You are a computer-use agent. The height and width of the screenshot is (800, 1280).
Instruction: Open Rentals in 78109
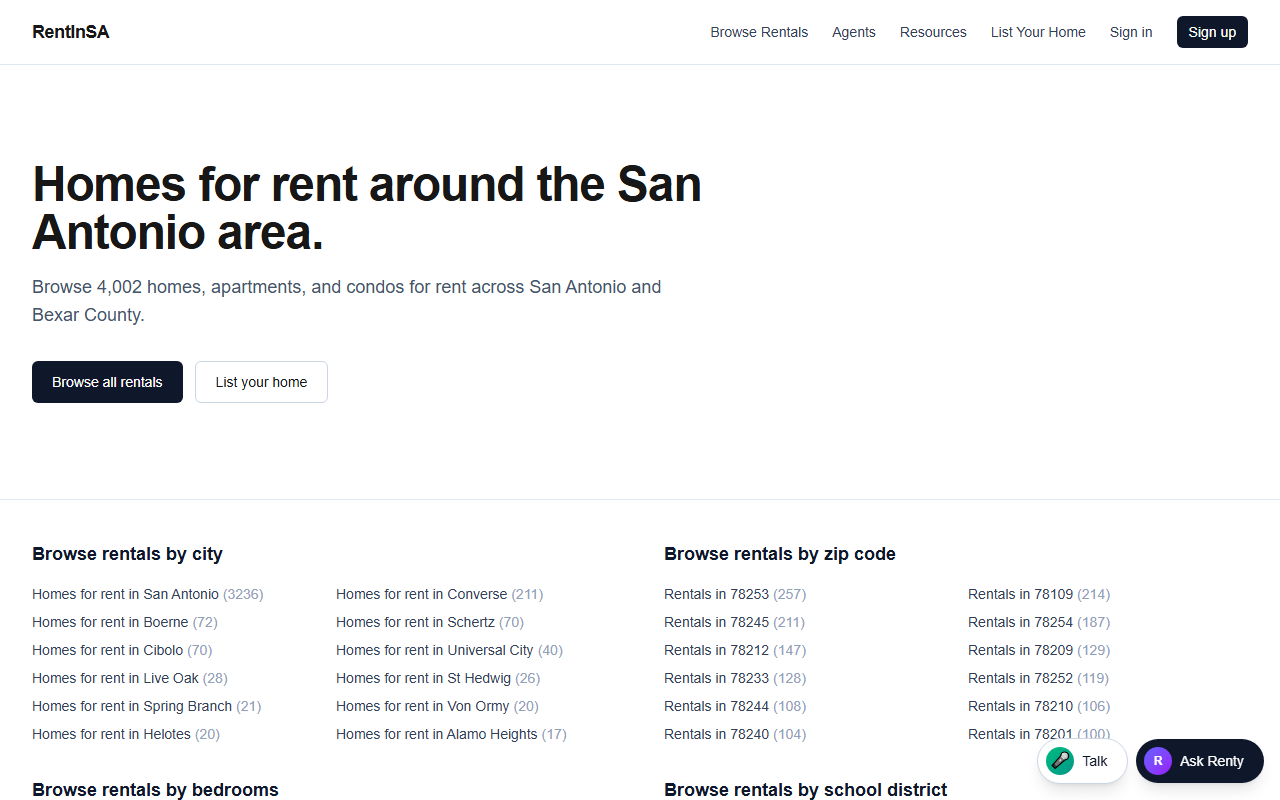coord(1039,594)
